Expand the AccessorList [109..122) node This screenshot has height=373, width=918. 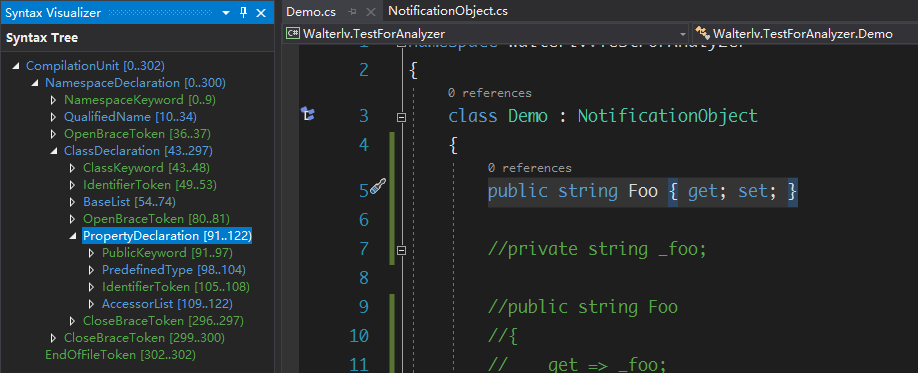coord(91,304)
